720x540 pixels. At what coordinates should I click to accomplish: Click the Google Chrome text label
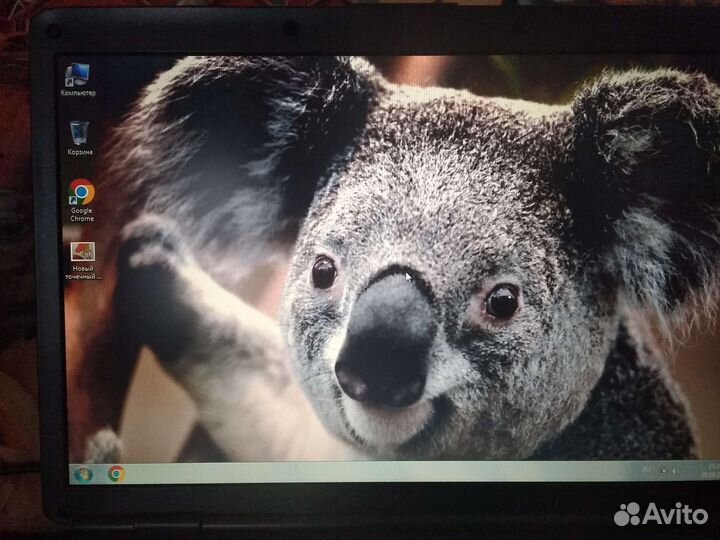point(82,215)
